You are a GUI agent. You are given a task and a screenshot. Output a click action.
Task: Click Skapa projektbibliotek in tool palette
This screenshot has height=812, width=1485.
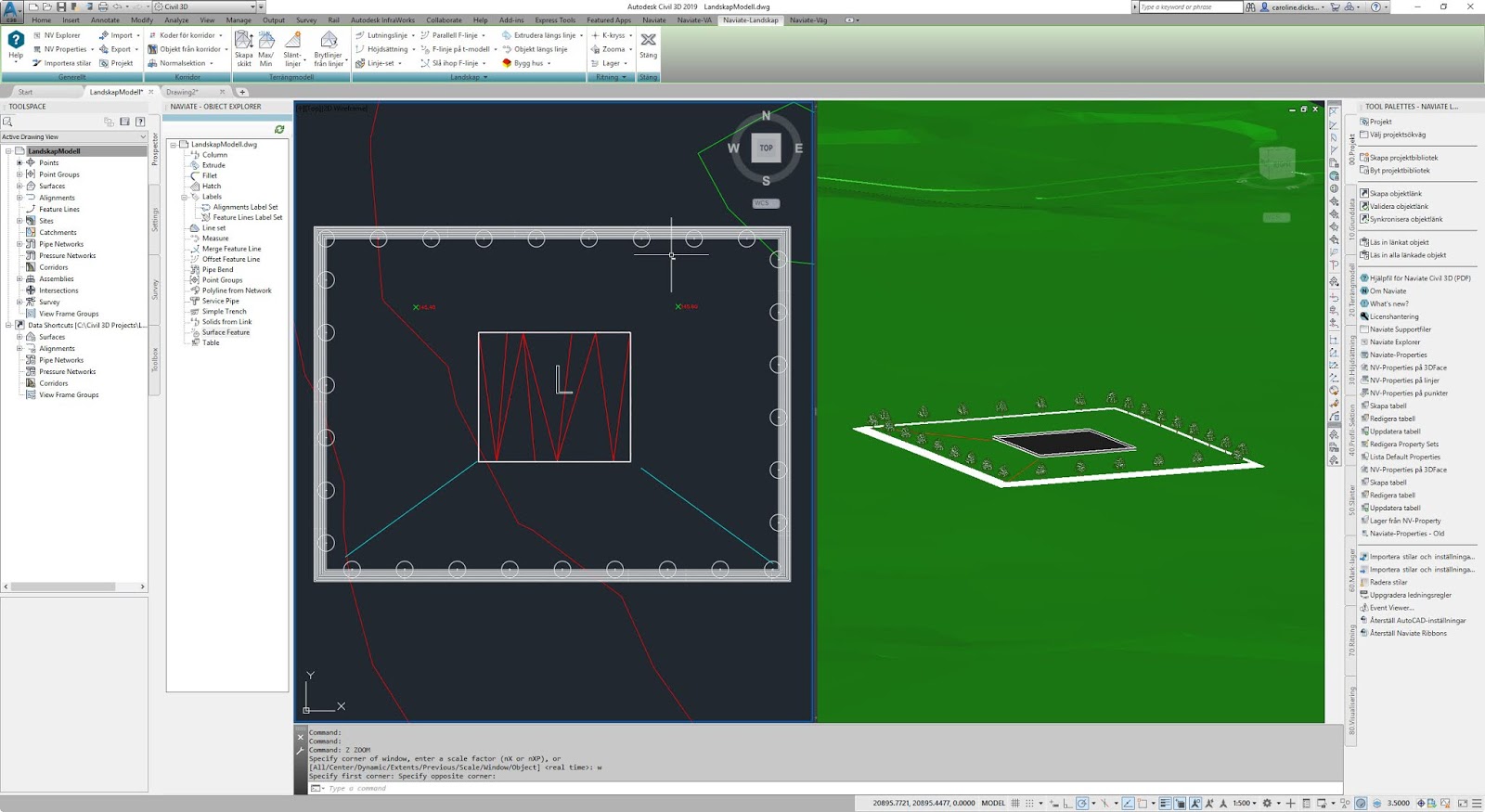(1403, 158)
